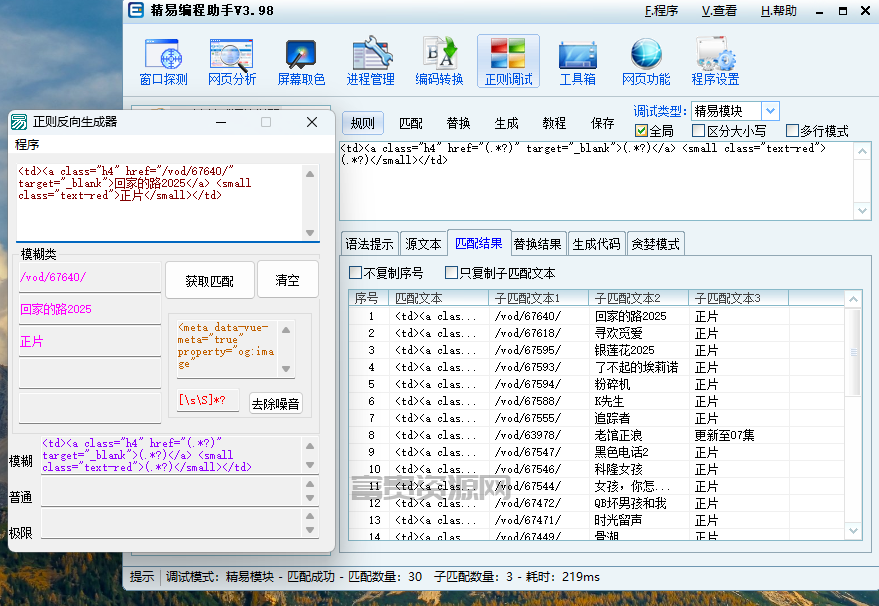Switch to the 生成代码 tab

click(x=596, y=244)
